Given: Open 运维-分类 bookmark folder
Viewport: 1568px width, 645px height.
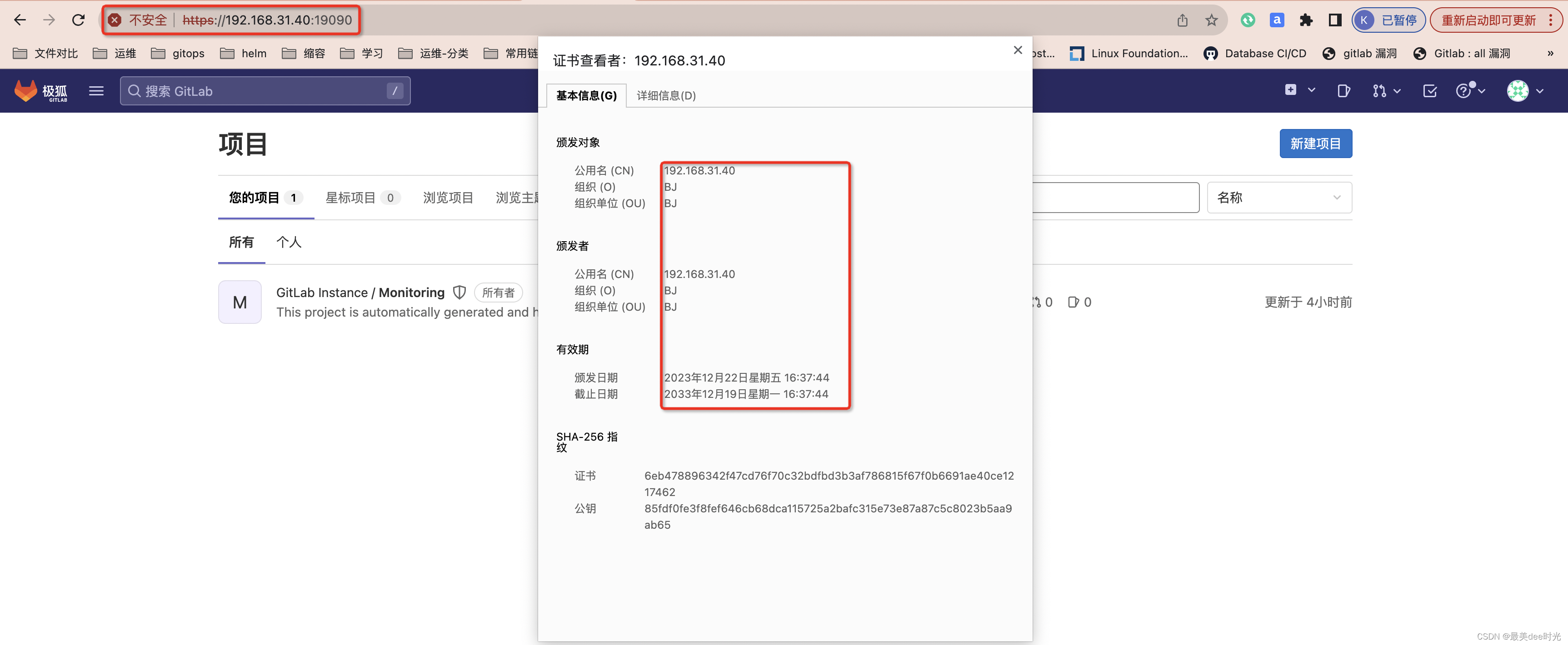Looking at the screenshot, I should (434, 54).
